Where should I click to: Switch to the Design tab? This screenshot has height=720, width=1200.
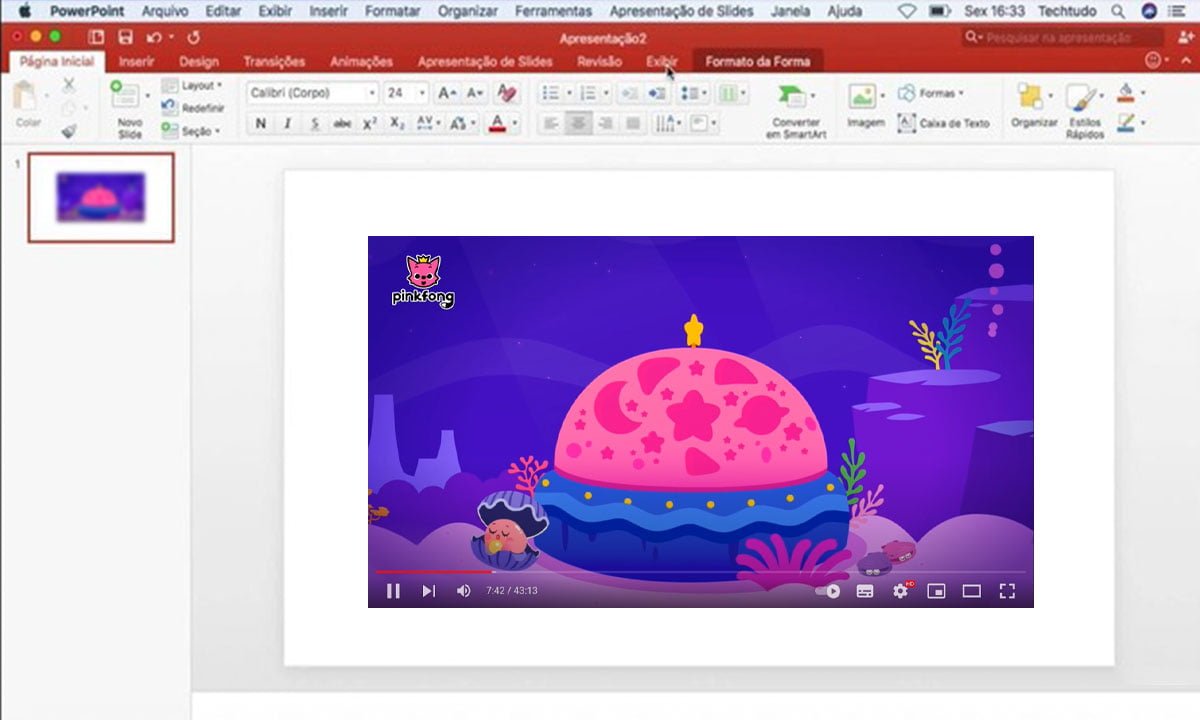coord(199,61)
